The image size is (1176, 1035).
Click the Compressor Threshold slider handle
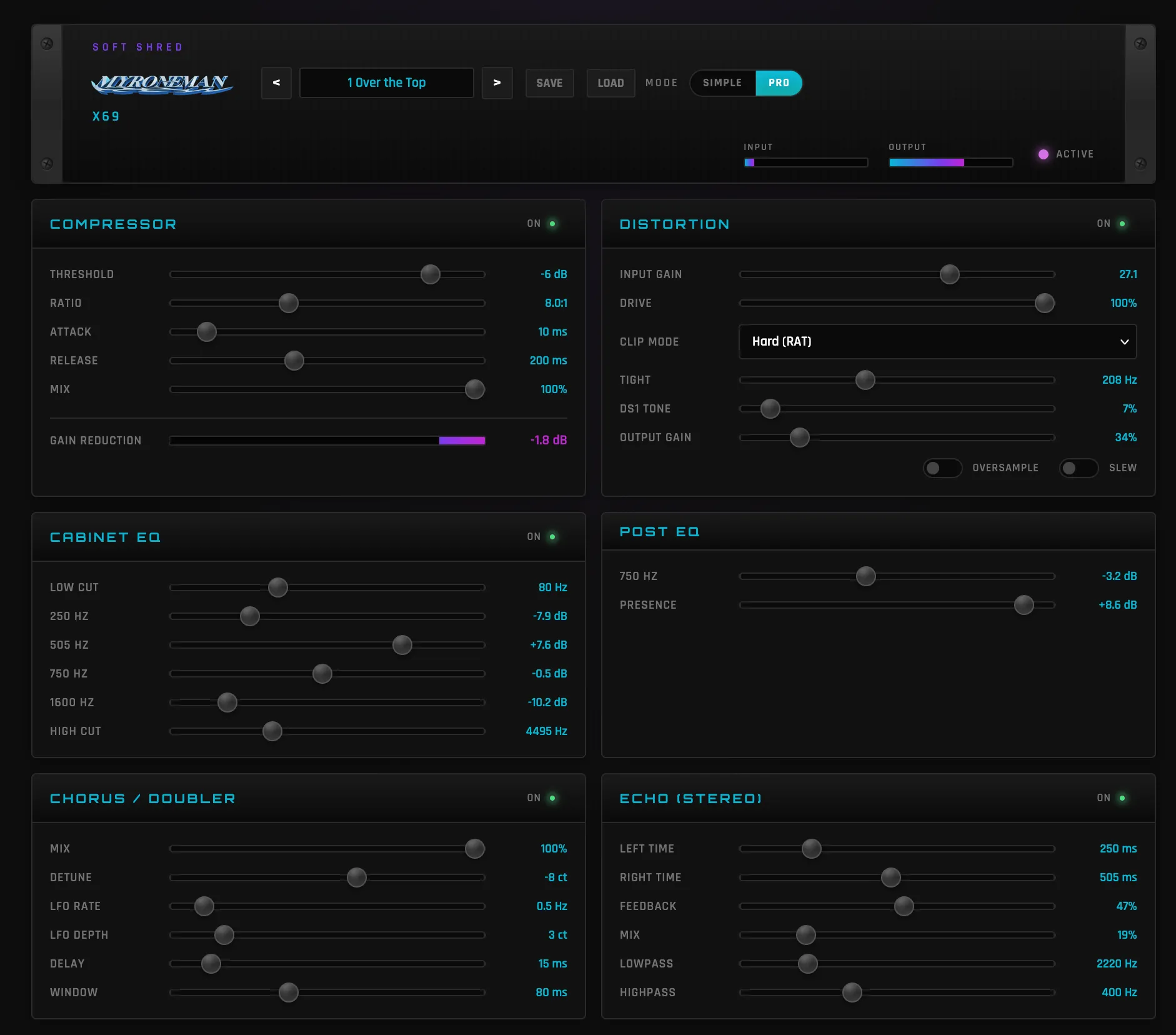coord(429,274)
